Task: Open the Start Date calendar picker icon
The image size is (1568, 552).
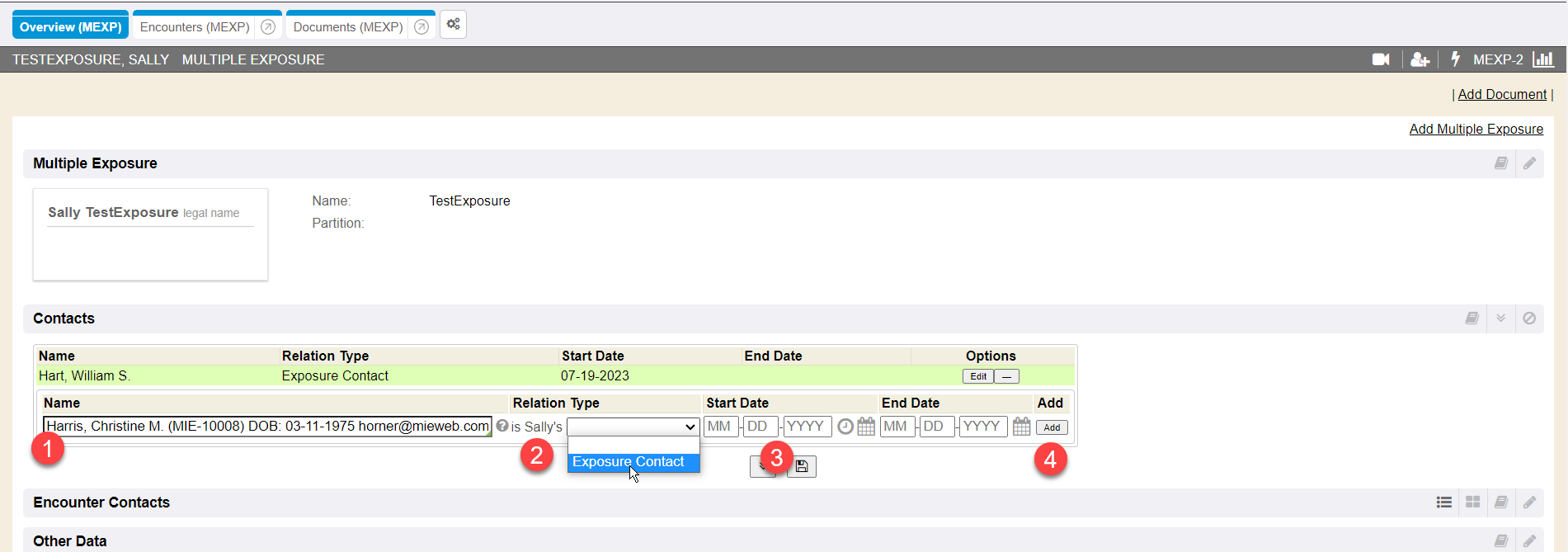Action: 866,427
